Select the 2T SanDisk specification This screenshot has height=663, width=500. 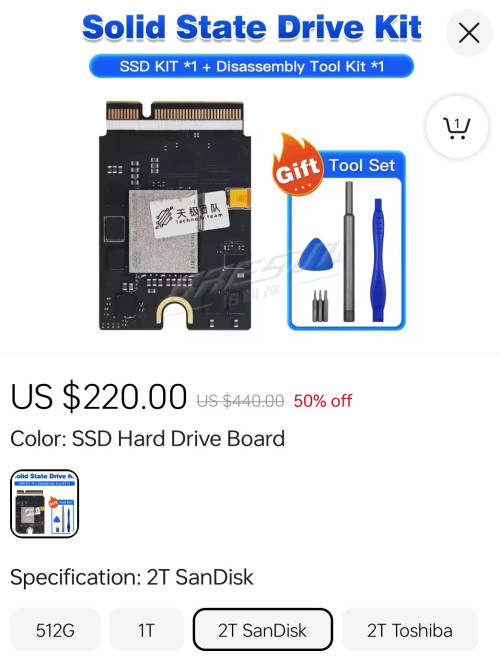(x=262, y=630)
